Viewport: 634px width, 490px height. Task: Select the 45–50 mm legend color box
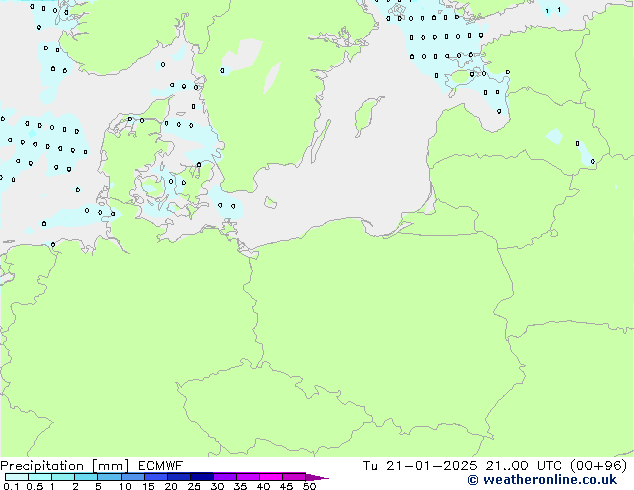tap(294, 477)
